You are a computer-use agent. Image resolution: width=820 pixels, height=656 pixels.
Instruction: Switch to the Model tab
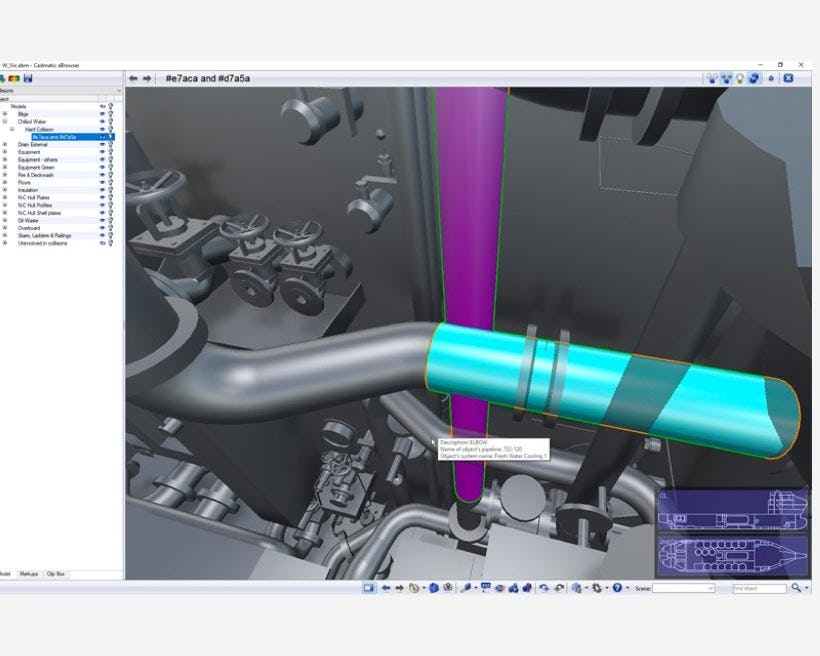(x=5, y=574)
